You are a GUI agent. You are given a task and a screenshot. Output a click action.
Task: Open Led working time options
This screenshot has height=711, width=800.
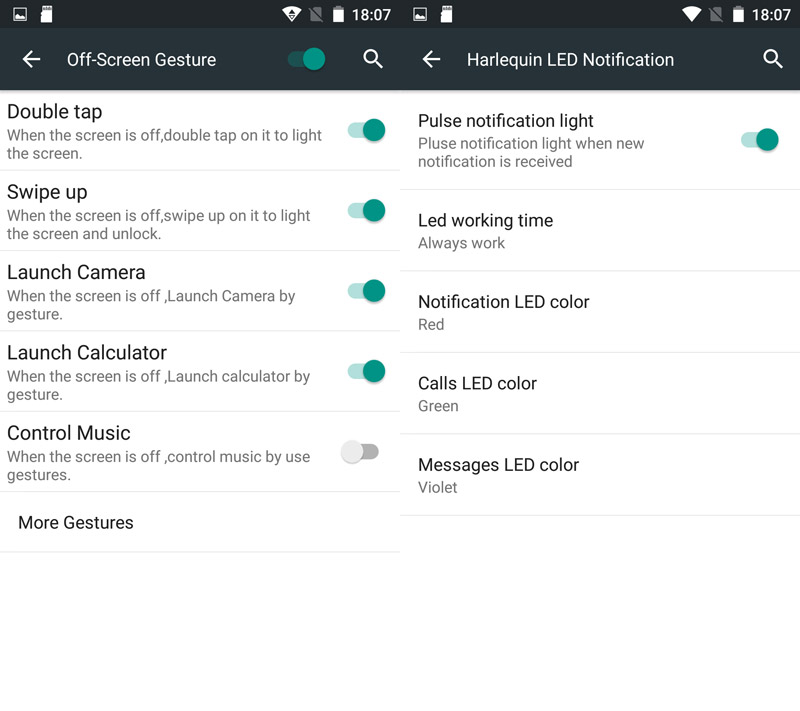pos(600,231)
